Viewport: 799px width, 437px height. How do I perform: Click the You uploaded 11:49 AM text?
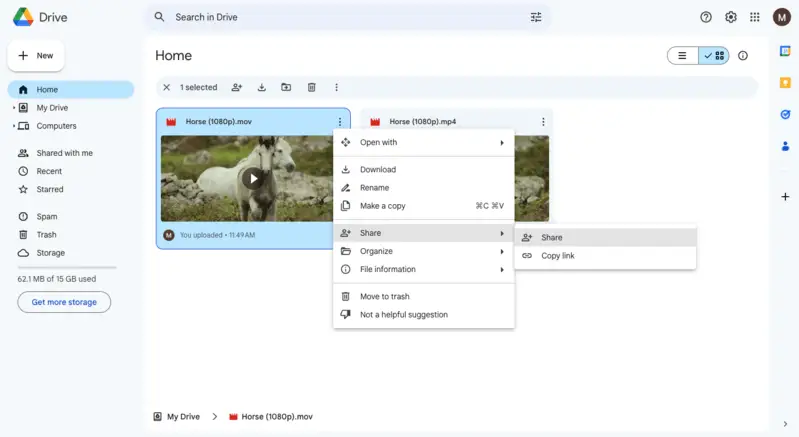(218, 235)
